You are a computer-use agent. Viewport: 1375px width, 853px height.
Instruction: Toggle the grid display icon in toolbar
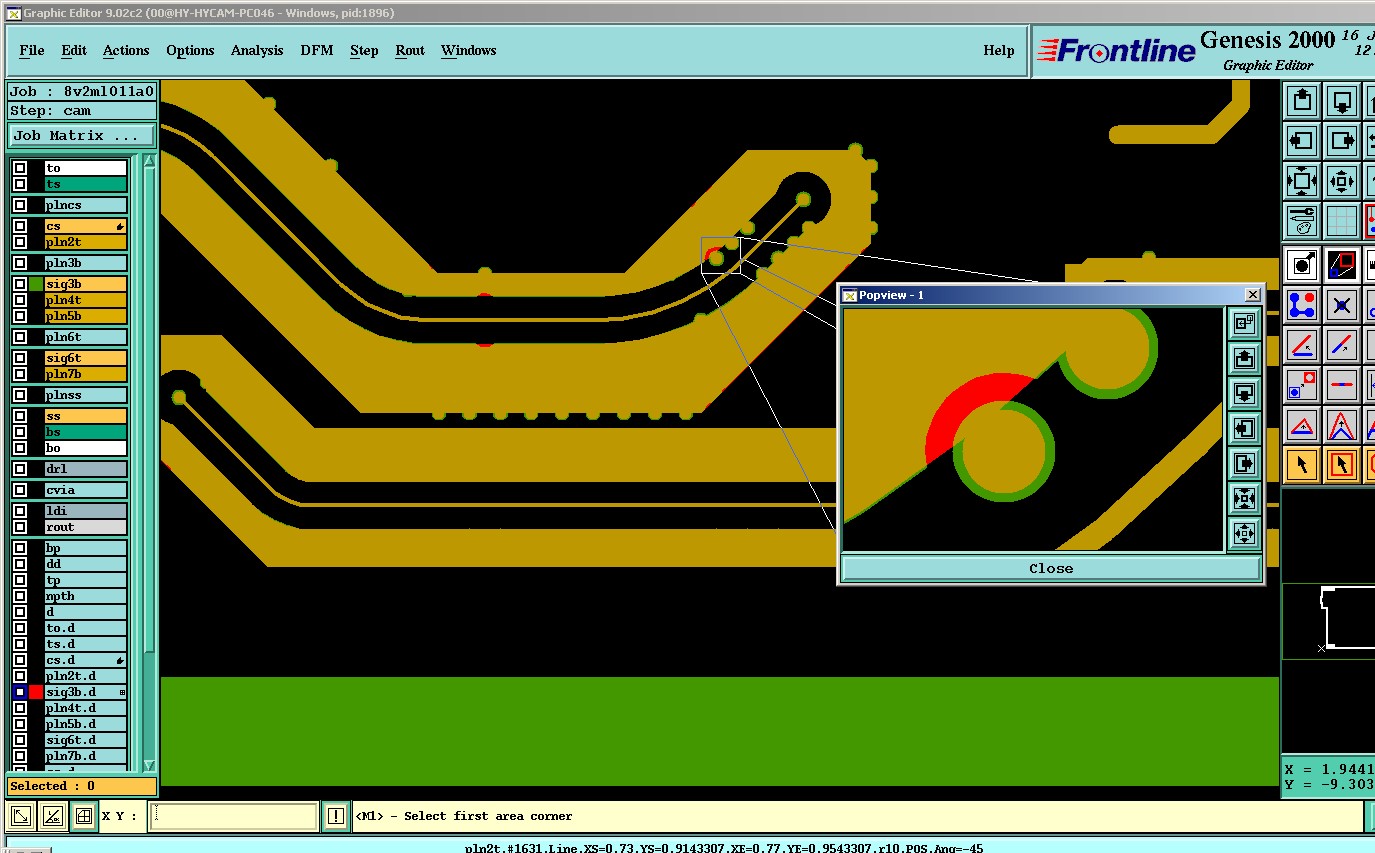pos(1341,221)
